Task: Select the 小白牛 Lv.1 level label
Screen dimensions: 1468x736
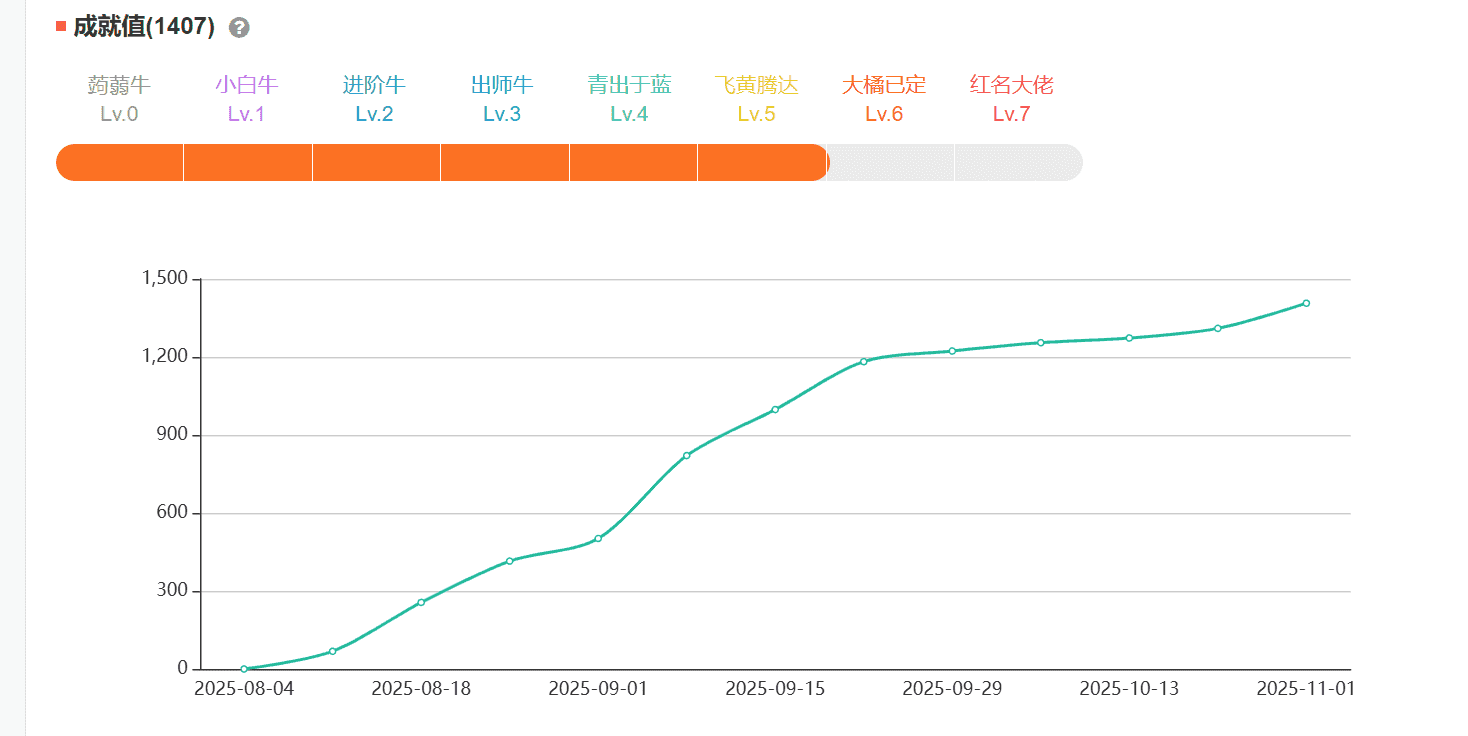Action: [246, 98]
